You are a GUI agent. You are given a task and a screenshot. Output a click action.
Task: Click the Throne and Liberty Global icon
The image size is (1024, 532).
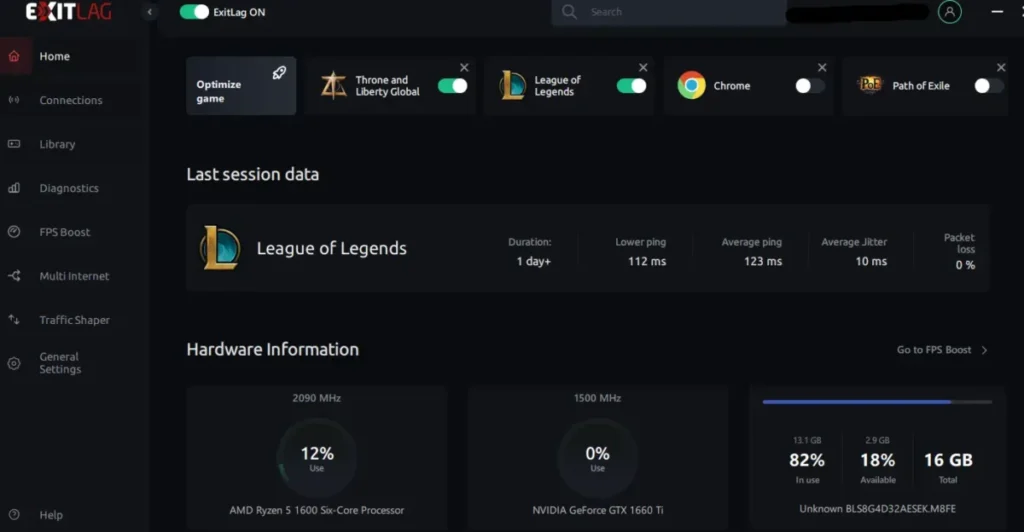334,86
